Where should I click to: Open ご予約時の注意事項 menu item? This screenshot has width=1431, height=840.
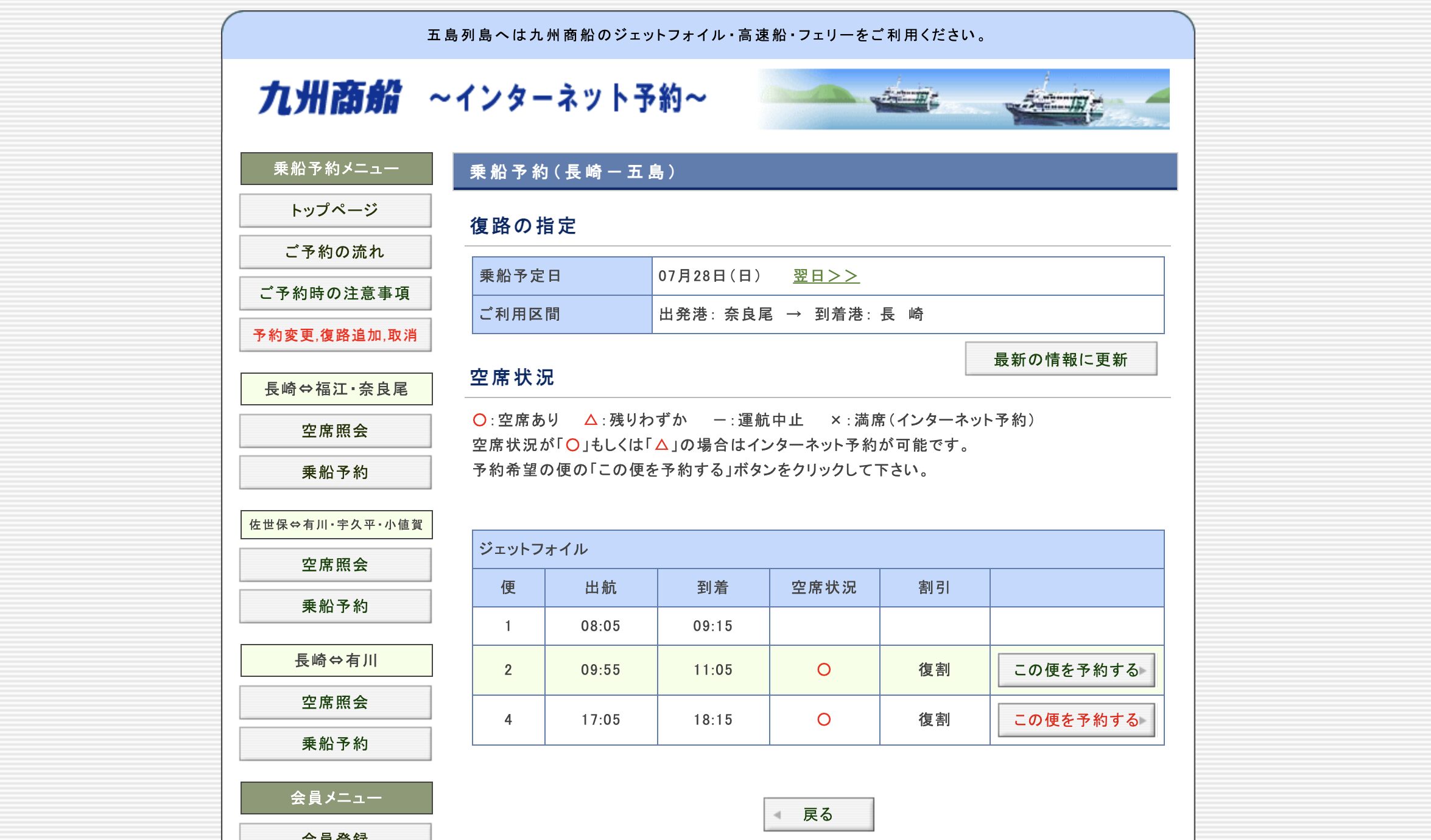tap(336, 293)
